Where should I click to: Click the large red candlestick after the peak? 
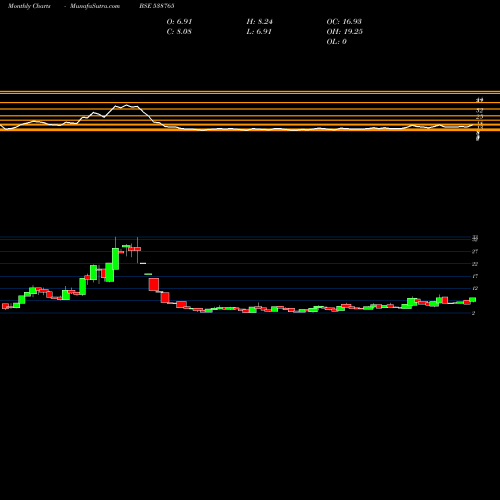click(x=154, y=284)
